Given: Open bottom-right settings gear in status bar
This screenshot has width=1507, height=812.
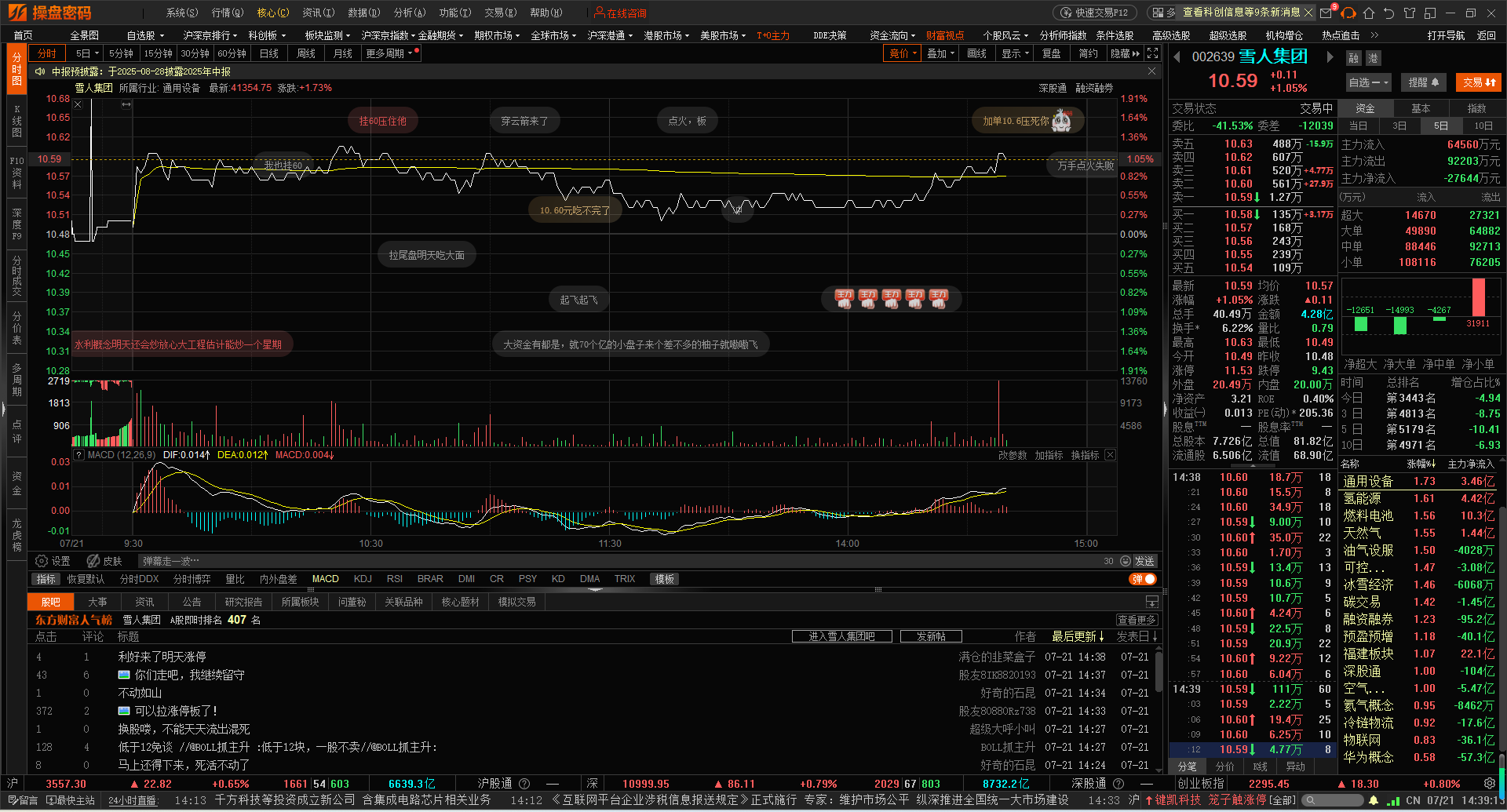Looking at the screenshot, I should 1490,784.
